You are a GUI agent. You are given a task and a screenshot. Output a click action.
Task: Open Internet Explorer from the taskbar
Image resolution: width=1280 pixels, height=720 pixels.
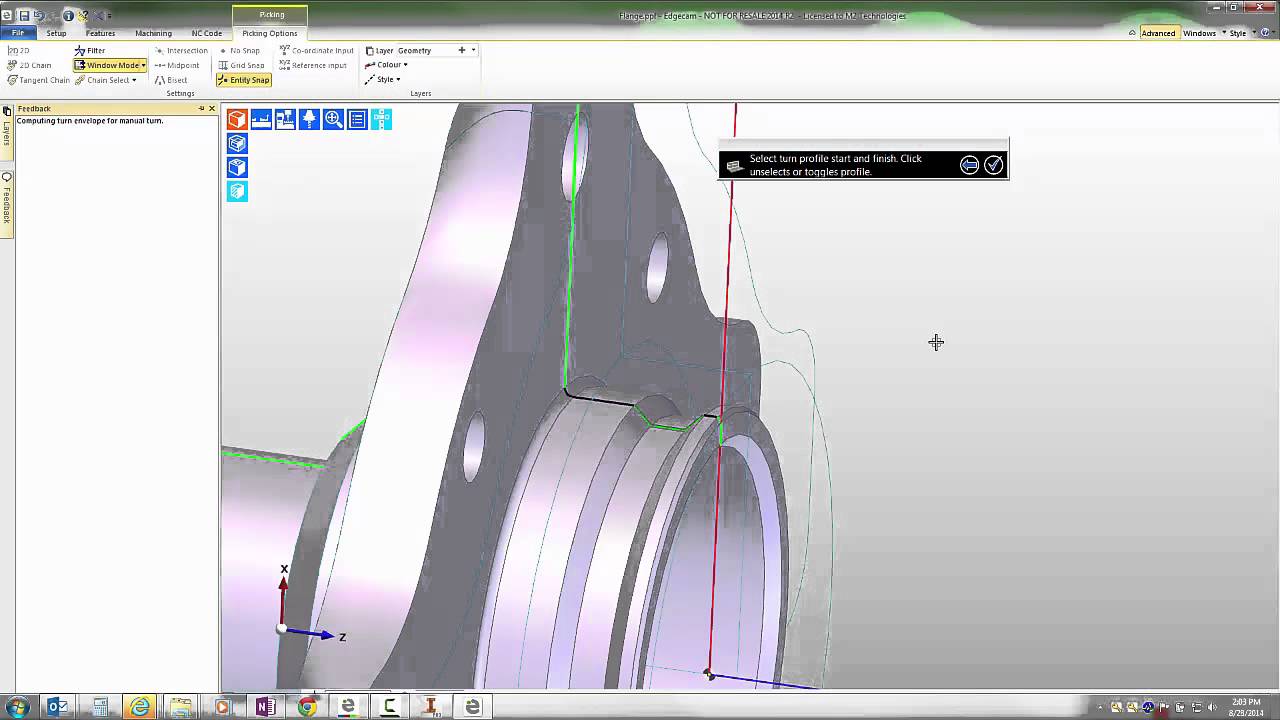(x=140, y=707)
